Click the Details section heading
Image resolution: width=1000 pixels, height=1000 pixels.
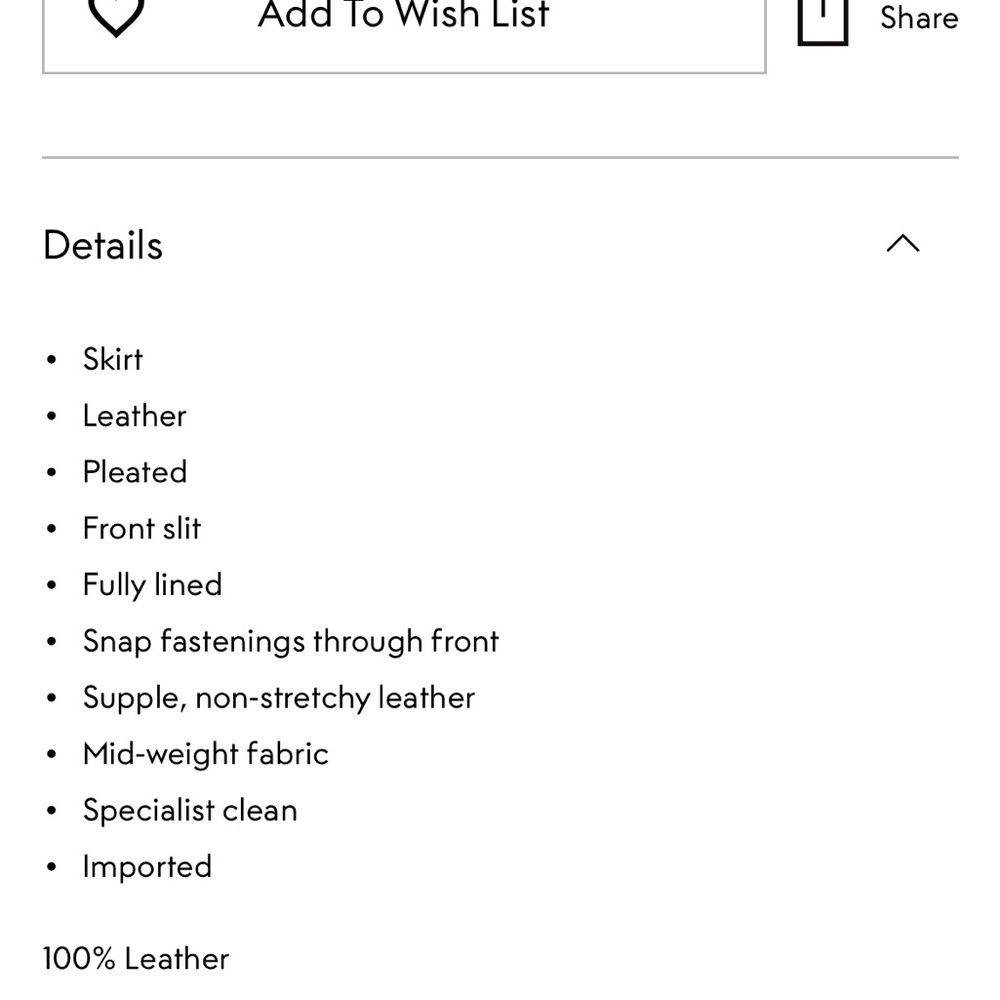(x=103, y=245)
